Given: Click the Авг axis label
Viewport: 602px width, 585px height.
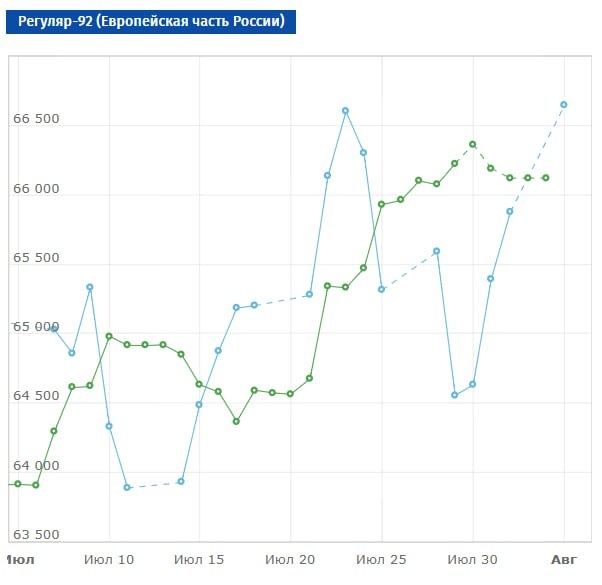Looking at the screenshot, I should (x=564, y=560).
